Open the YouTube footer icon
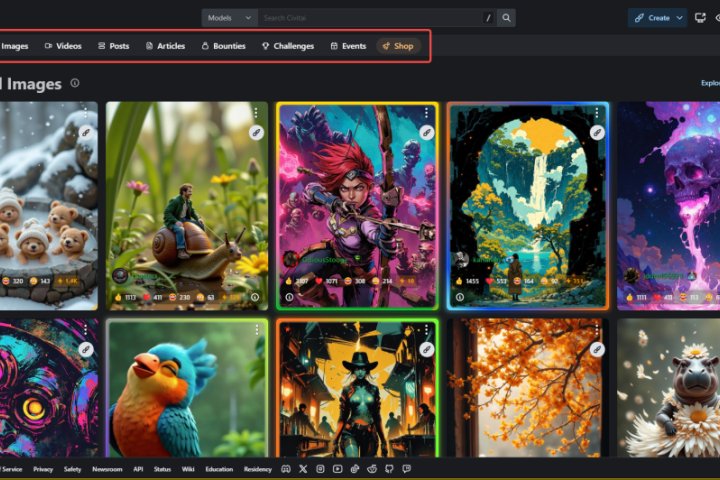The width and height of the screenshot is (720, 480). coord(338,468)
